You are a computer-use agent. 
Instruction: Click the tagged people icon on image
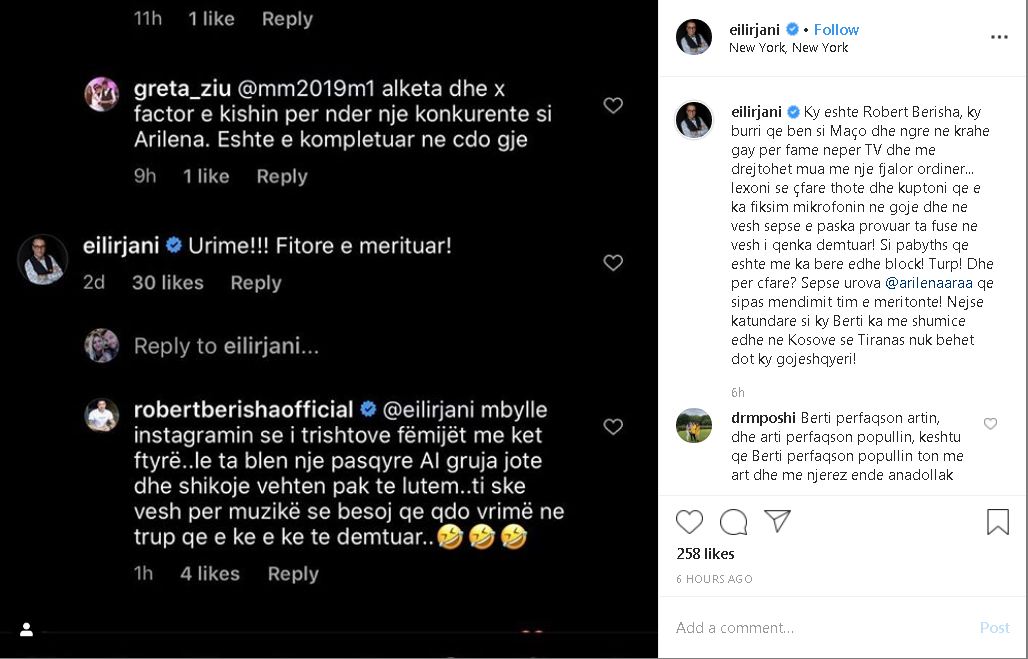coord(26,629)
